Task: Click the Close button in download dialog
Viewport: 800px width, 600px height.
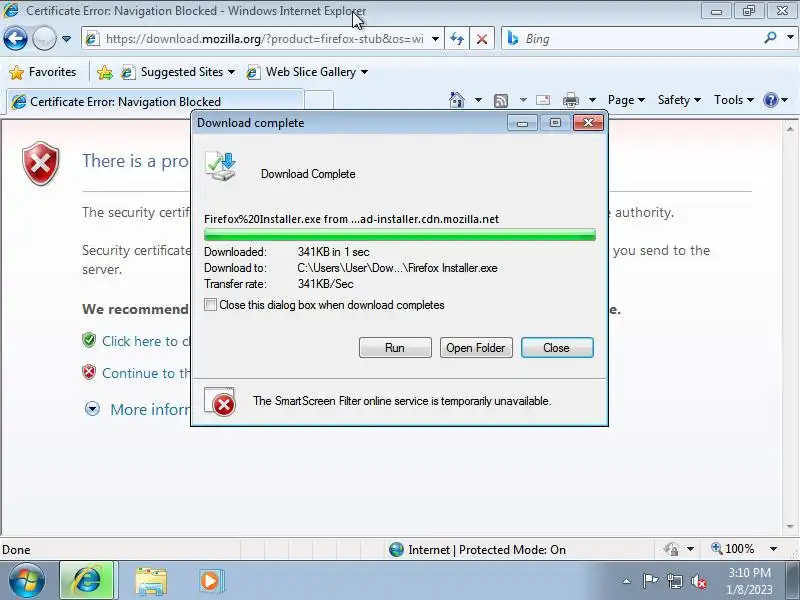Action: pos(557,348)
